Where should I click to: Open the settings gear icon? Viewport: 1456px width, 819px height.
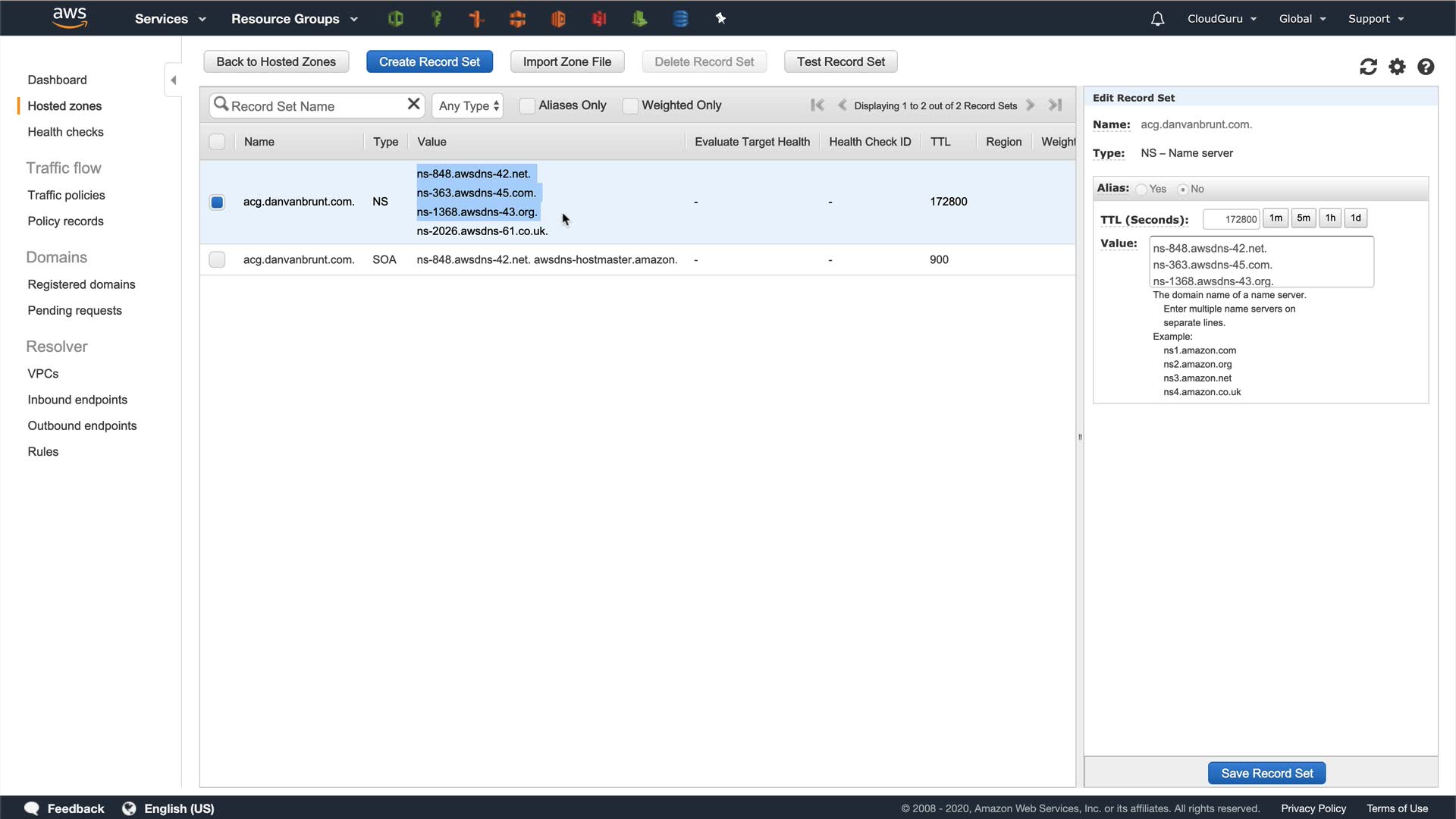point(1397,67)
